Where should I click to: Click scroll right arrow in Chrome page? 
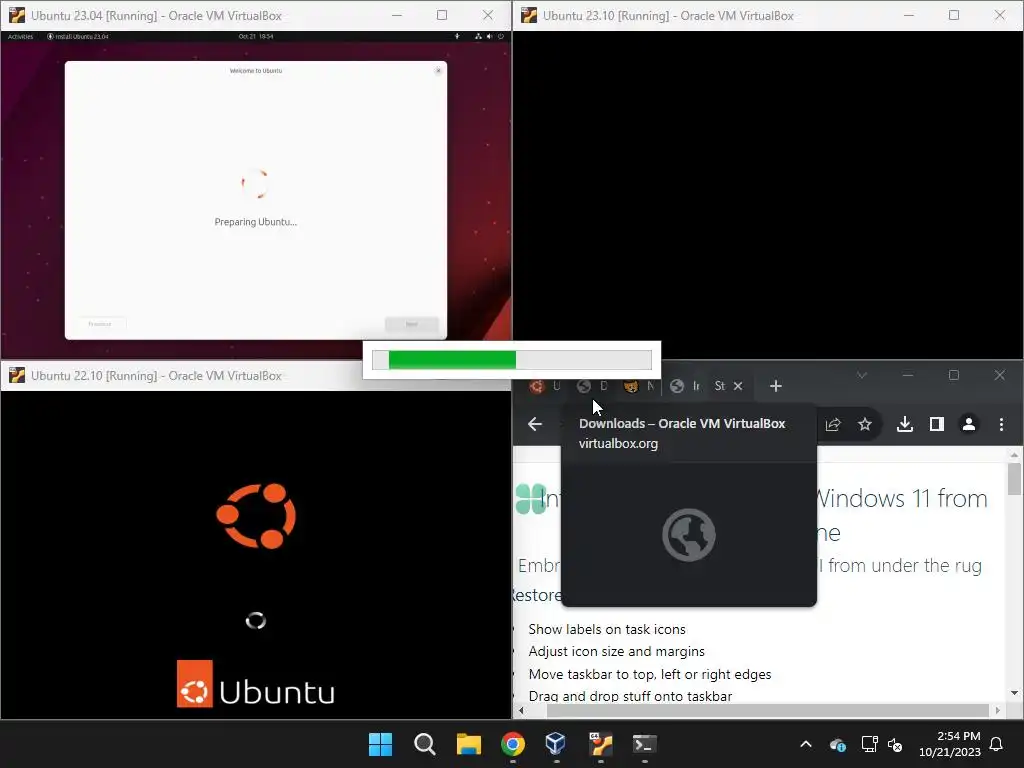pyautogui.click(x=997, y=710)
